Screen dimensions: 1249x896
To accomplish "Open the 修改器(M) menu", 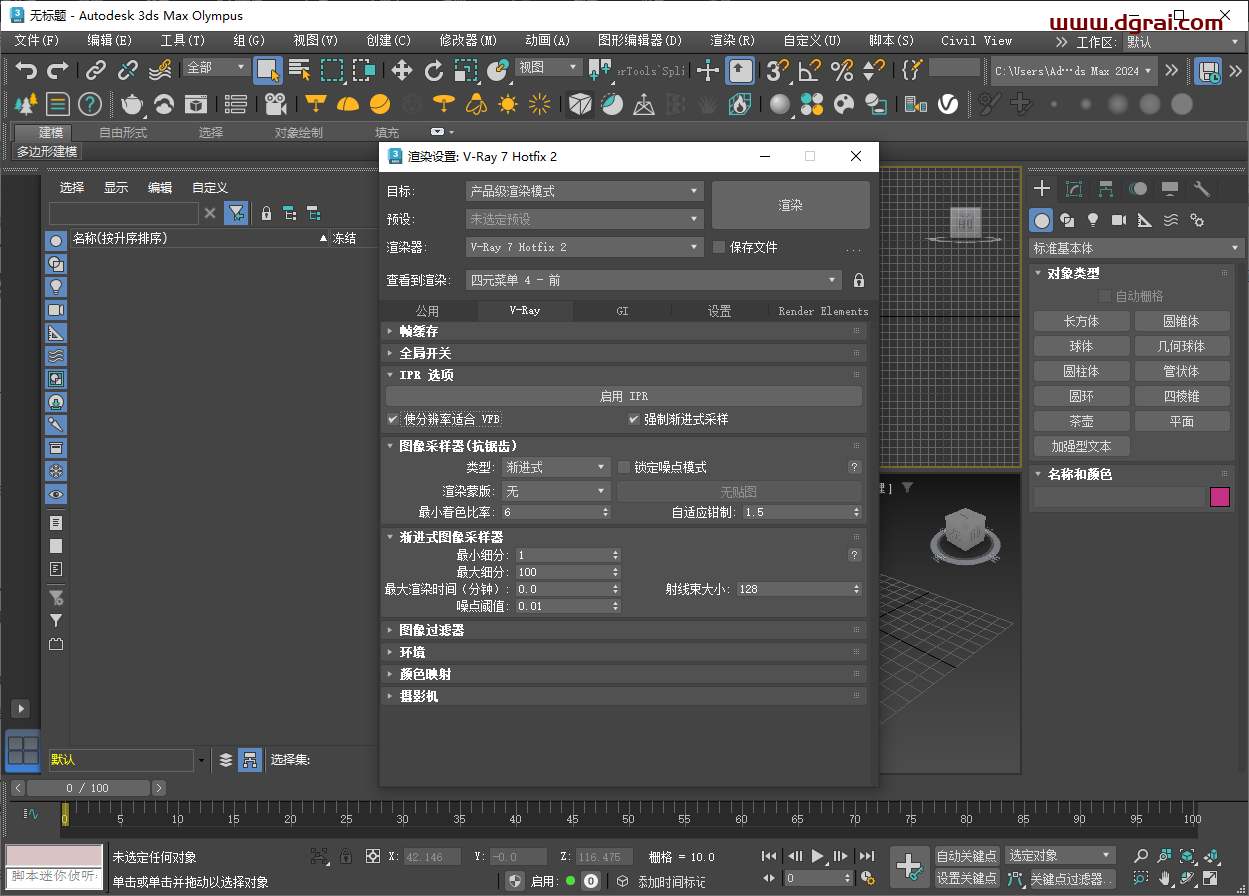I will 468,41.
